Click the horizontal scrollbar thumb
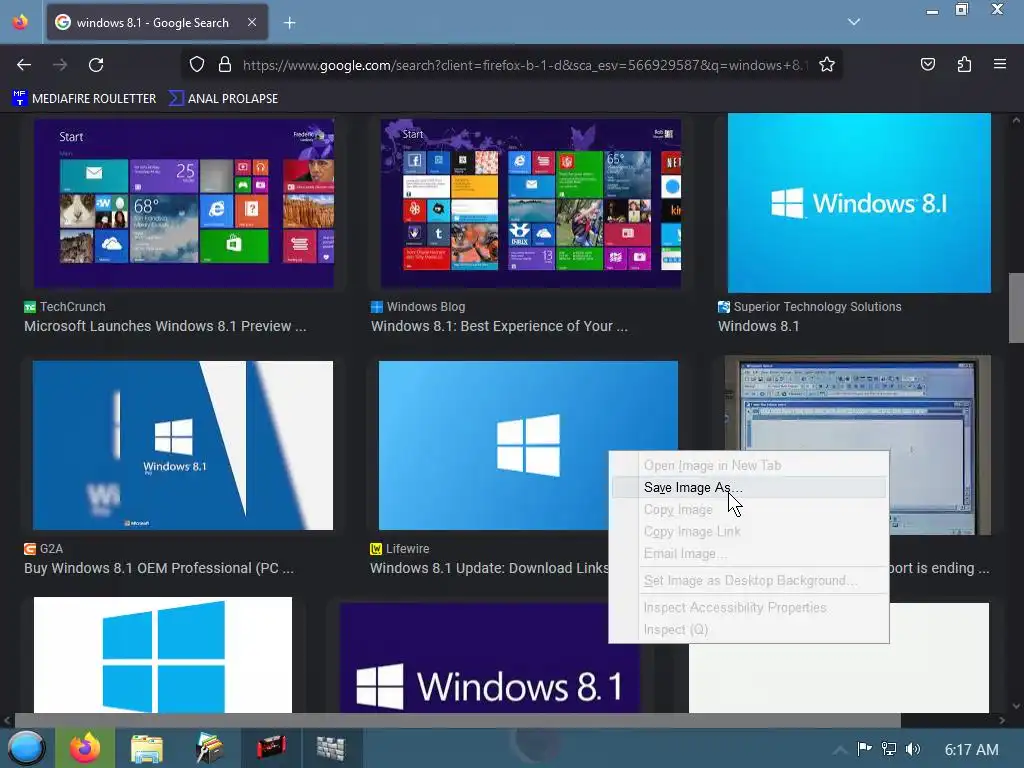 tap(457, 720)
